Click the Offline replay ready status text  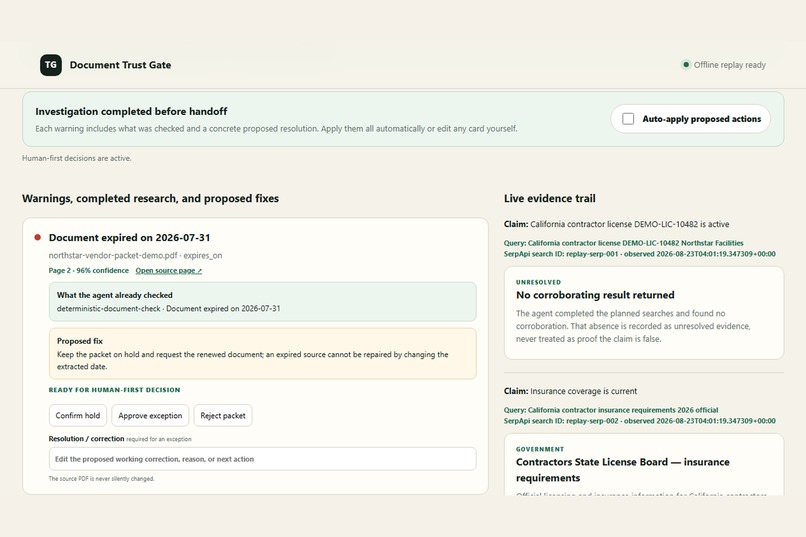(729, 65)
